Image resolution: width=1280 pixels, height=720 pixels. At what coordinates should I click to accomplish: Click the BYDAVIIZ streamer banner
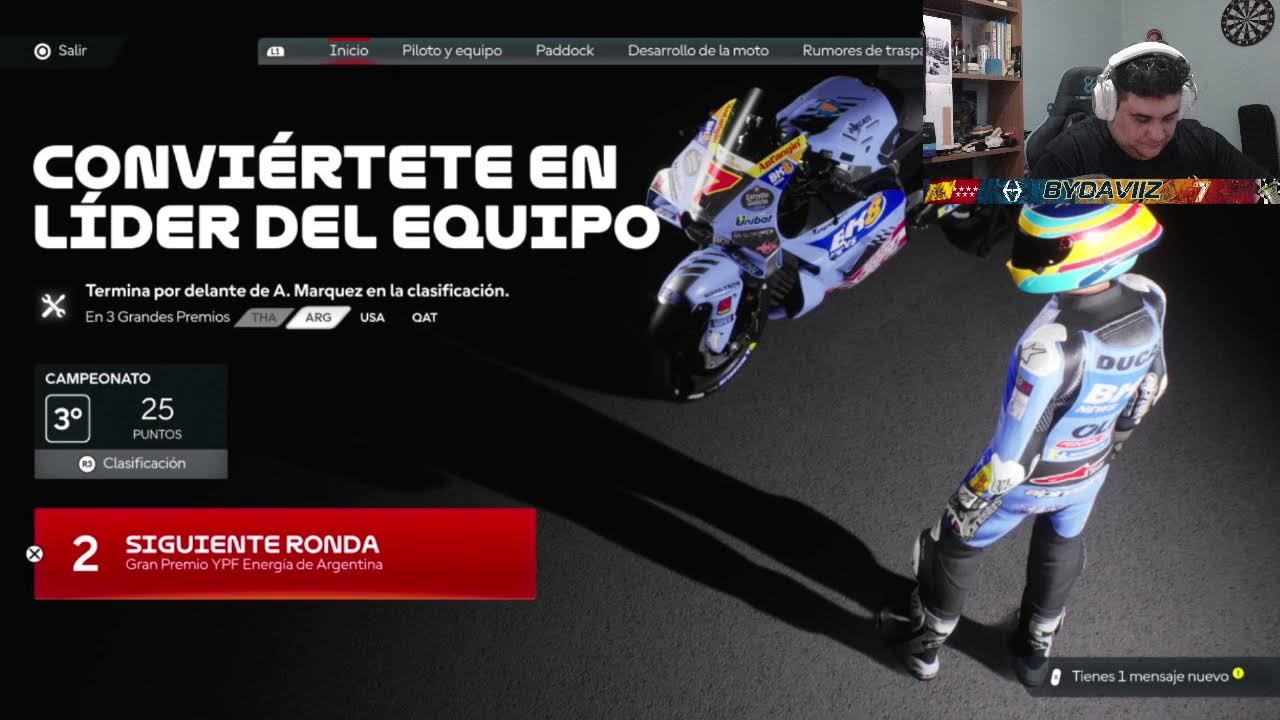pyautogui.click(x=1101, y=191)
